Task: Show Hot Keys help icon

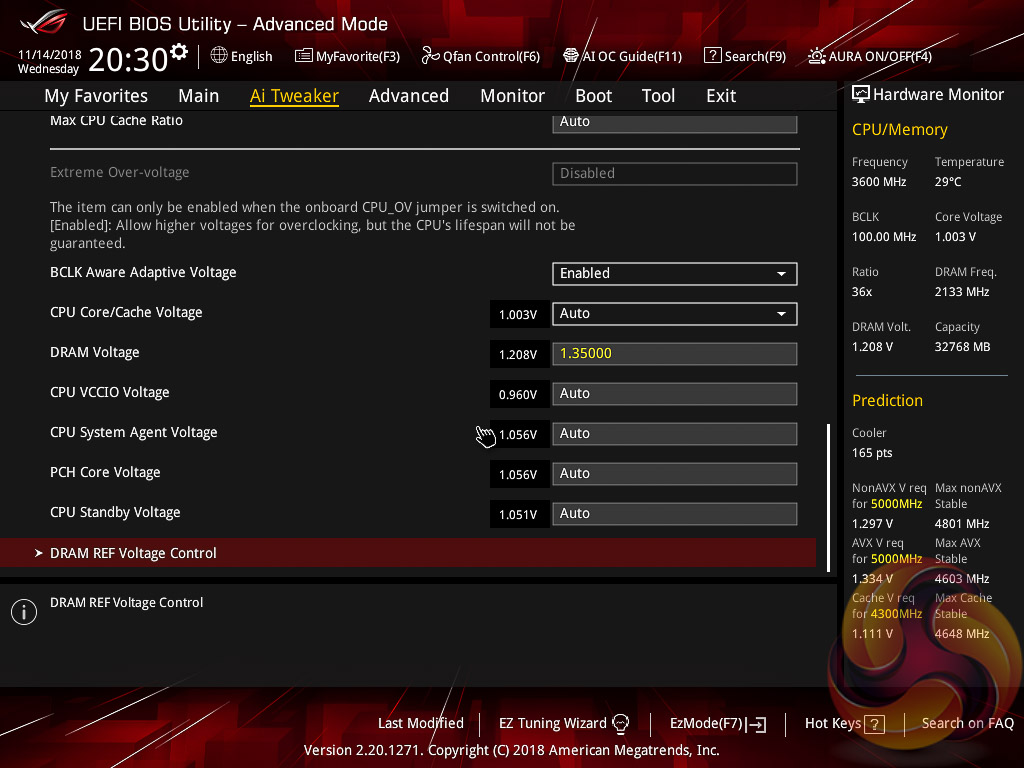Action: click(875, 724)
